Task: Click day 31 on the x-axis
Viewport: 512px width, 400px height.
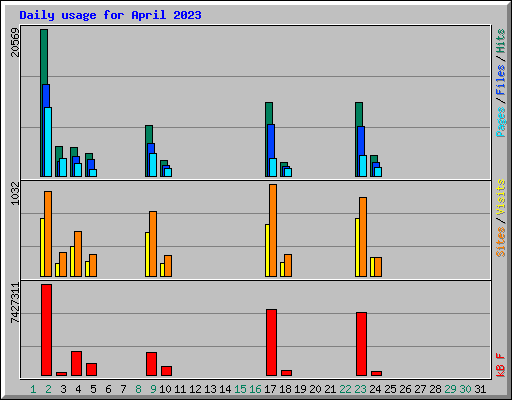Action: click(x=480, y=389)
